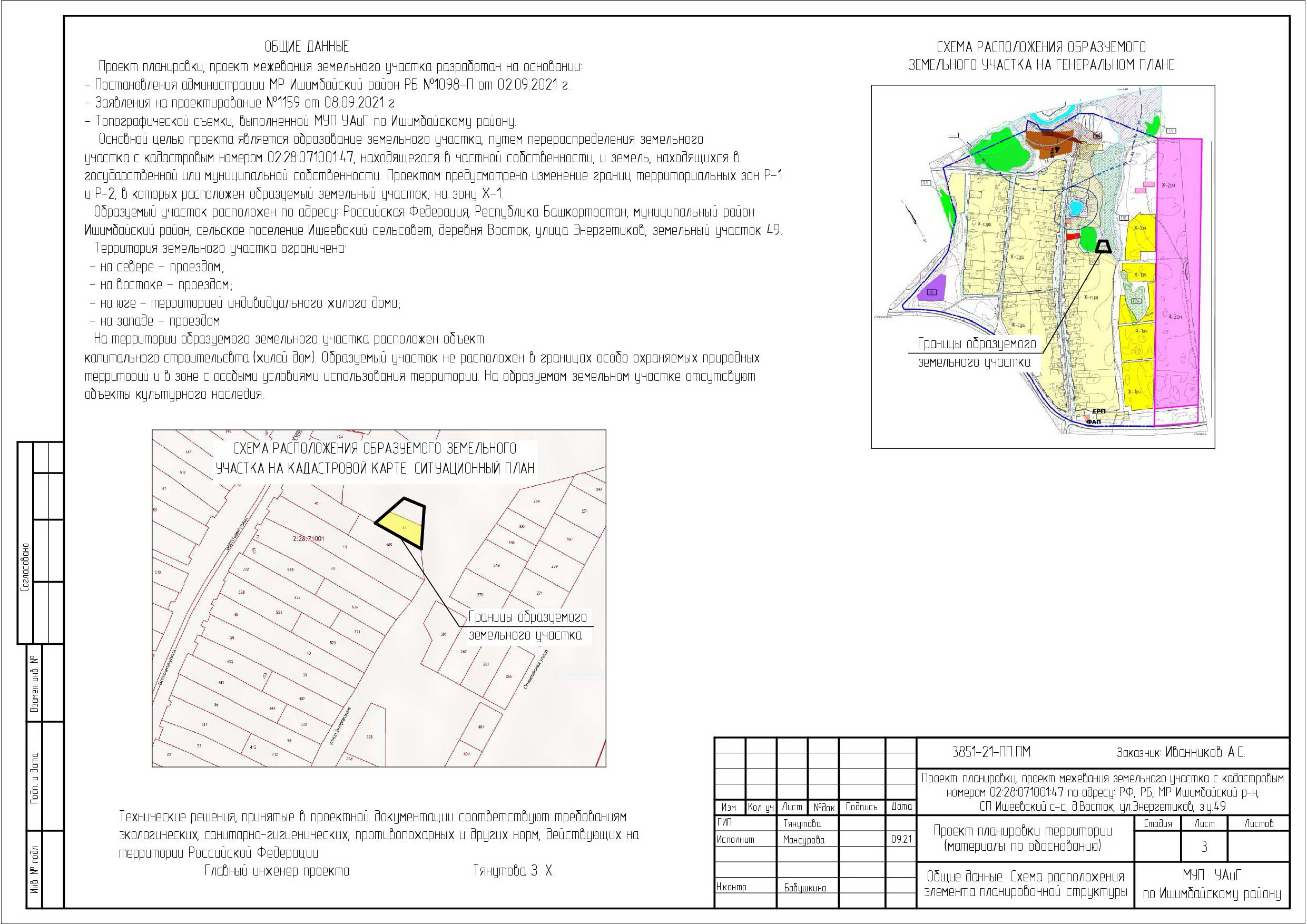Click the 'ОБЩИЕ ДАННЫЕ' heading
The height and width of the screenshot is (924, 1307).
point(307,47)
